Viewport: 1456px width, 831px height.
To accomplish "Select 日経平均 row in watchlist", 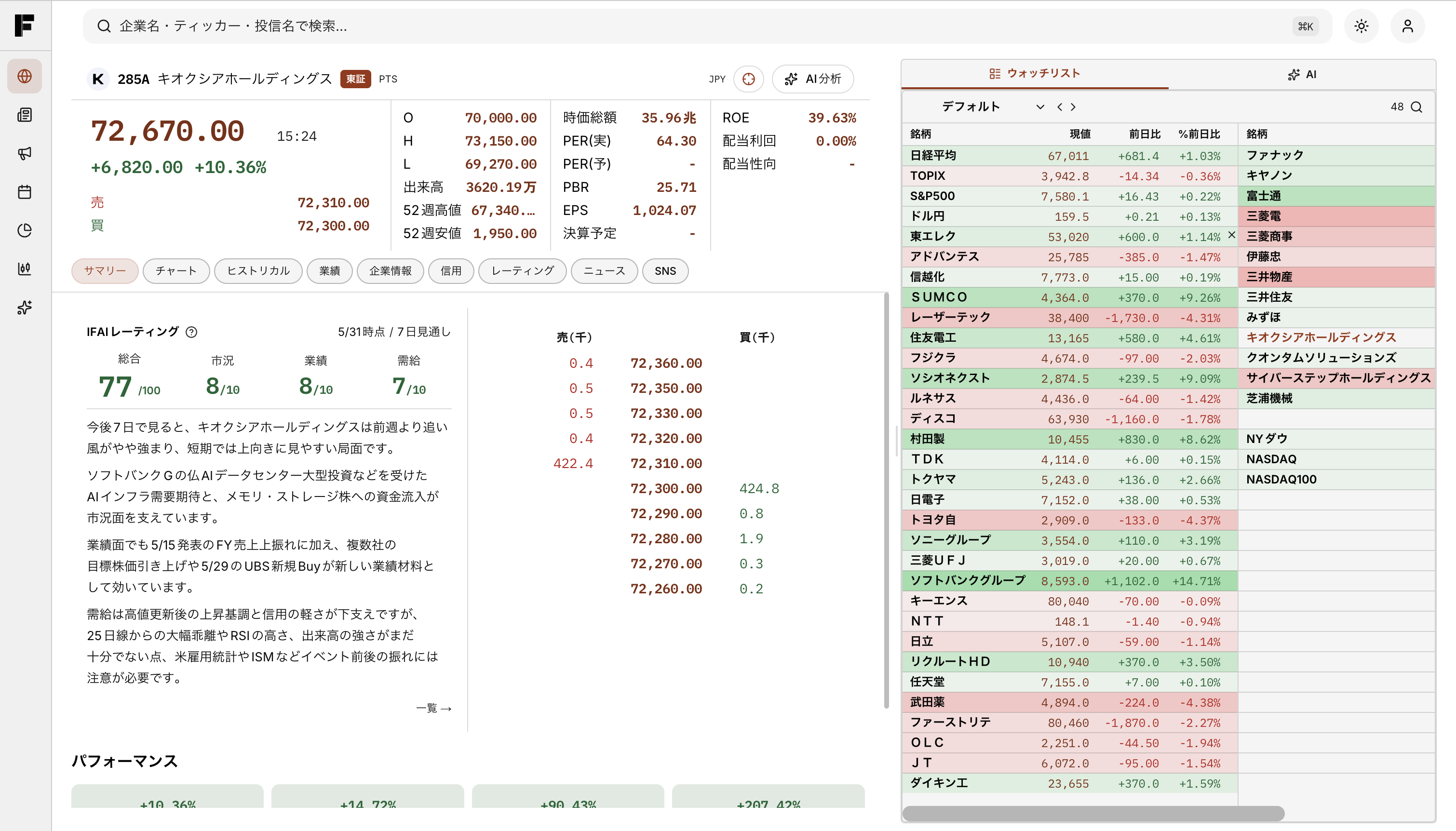I will 1070,156.
